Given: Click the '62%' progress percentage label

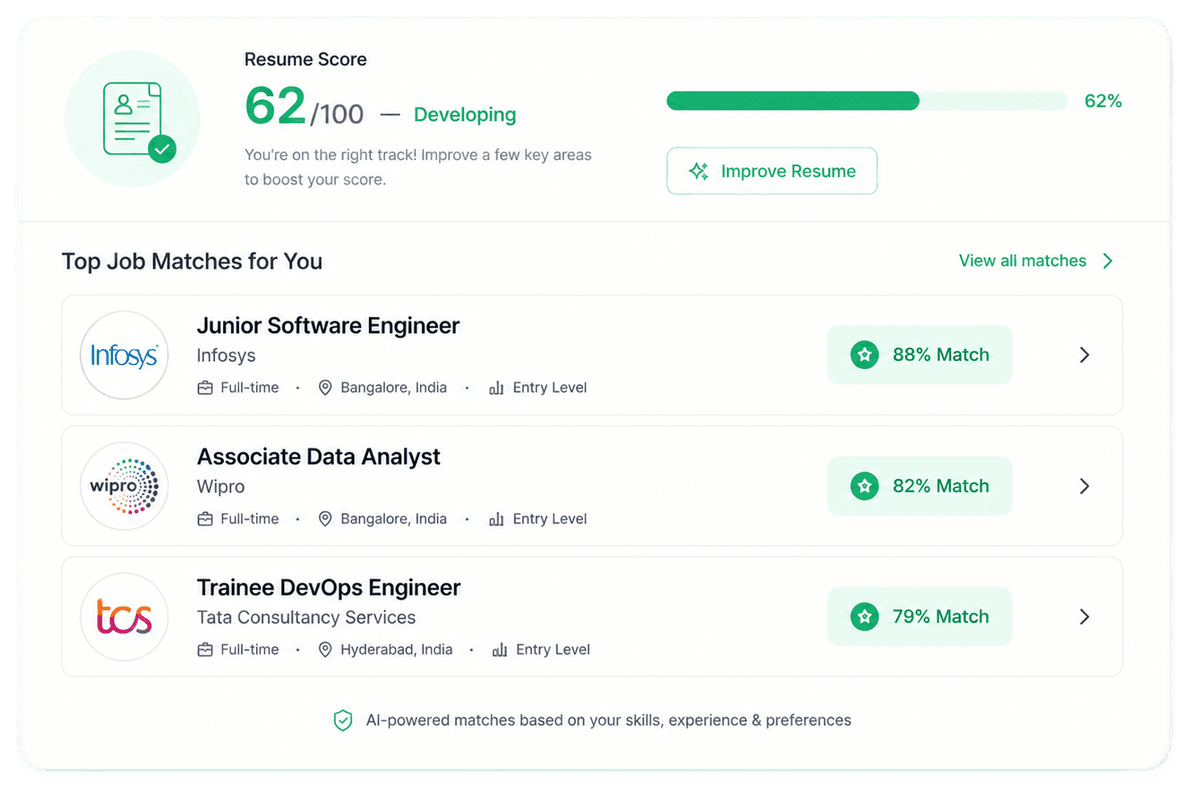Looking at the screenshot, I should point(1103,101).
